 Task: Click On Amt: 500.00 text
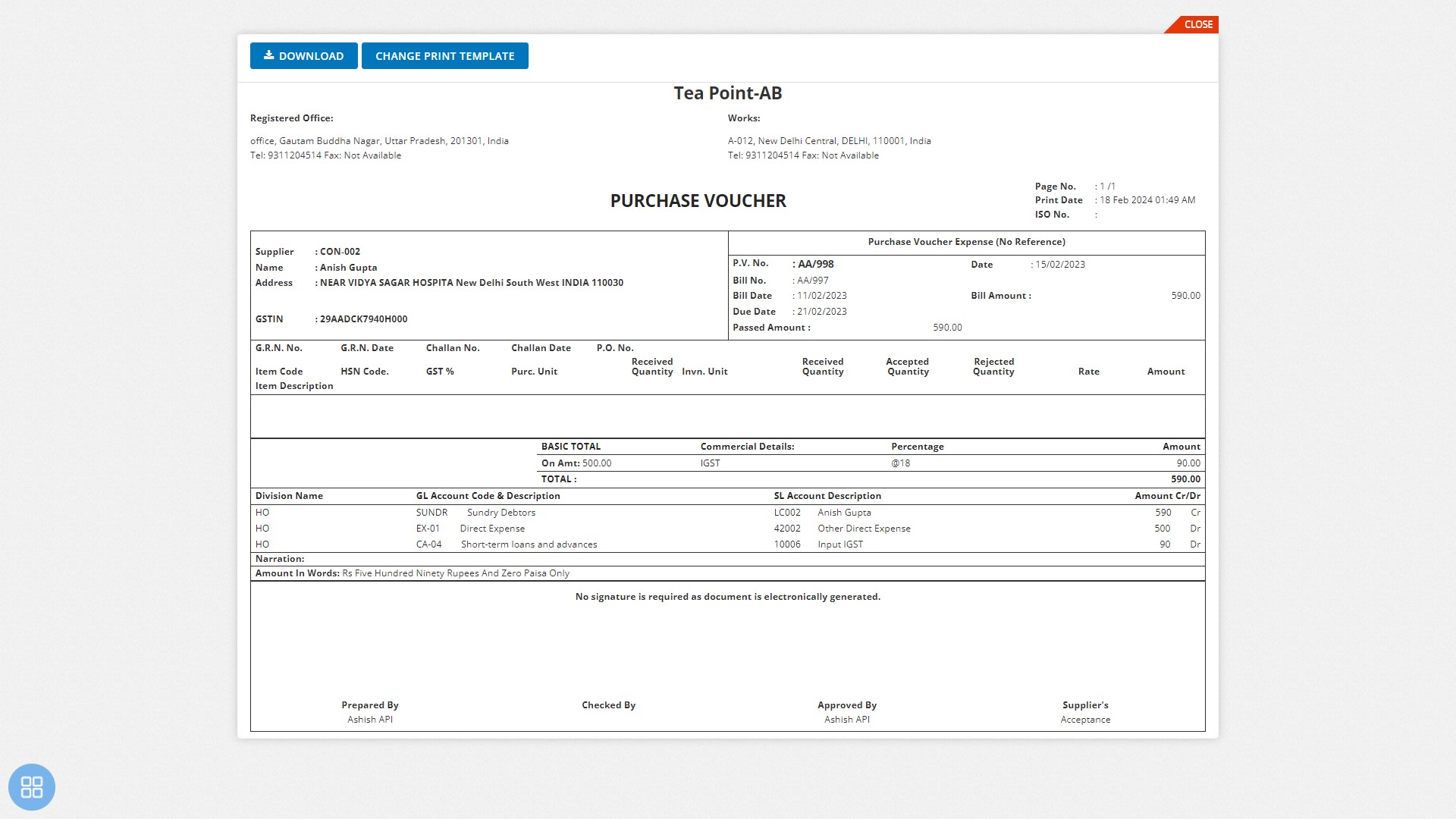click(576, 463)
